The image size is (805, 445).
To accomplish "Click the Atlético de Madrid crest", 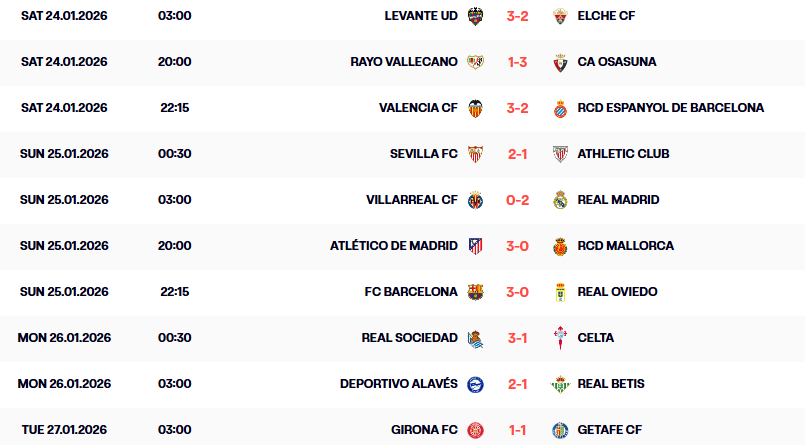I will click(x=476, y=246).
